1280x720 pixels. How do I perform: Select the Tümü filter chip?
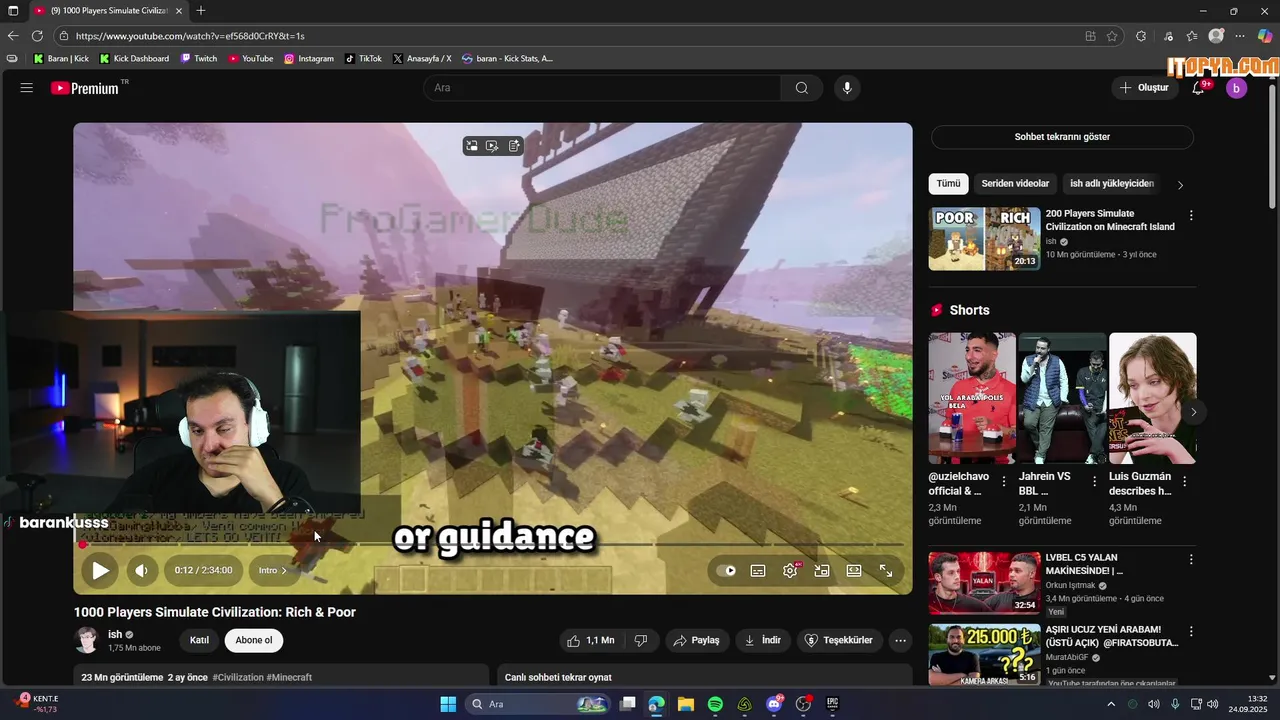[x=948, y=184]
